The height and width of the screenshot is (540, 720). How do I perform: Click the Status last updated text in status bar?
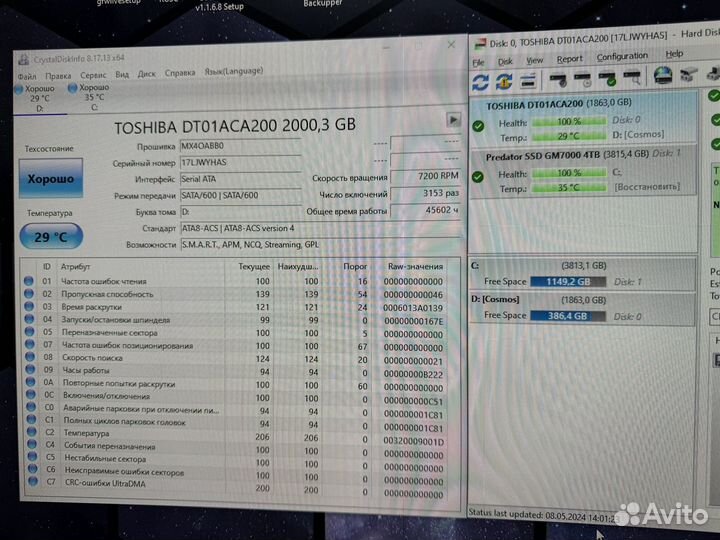coord(543,515)
